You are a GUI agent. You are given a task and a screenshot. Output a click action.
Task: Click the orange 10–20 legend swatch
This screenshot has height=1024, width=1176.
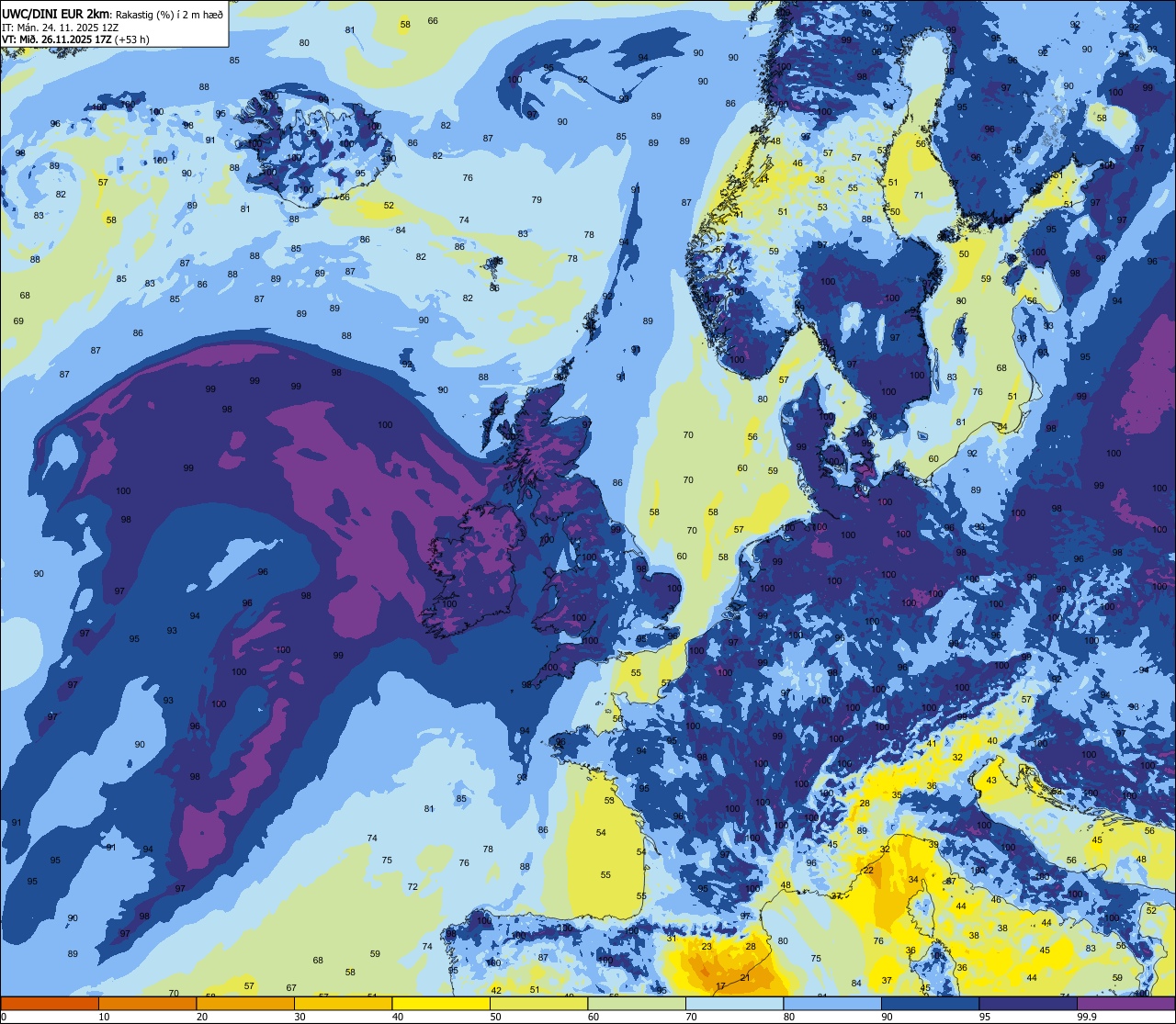(147, 1004)
